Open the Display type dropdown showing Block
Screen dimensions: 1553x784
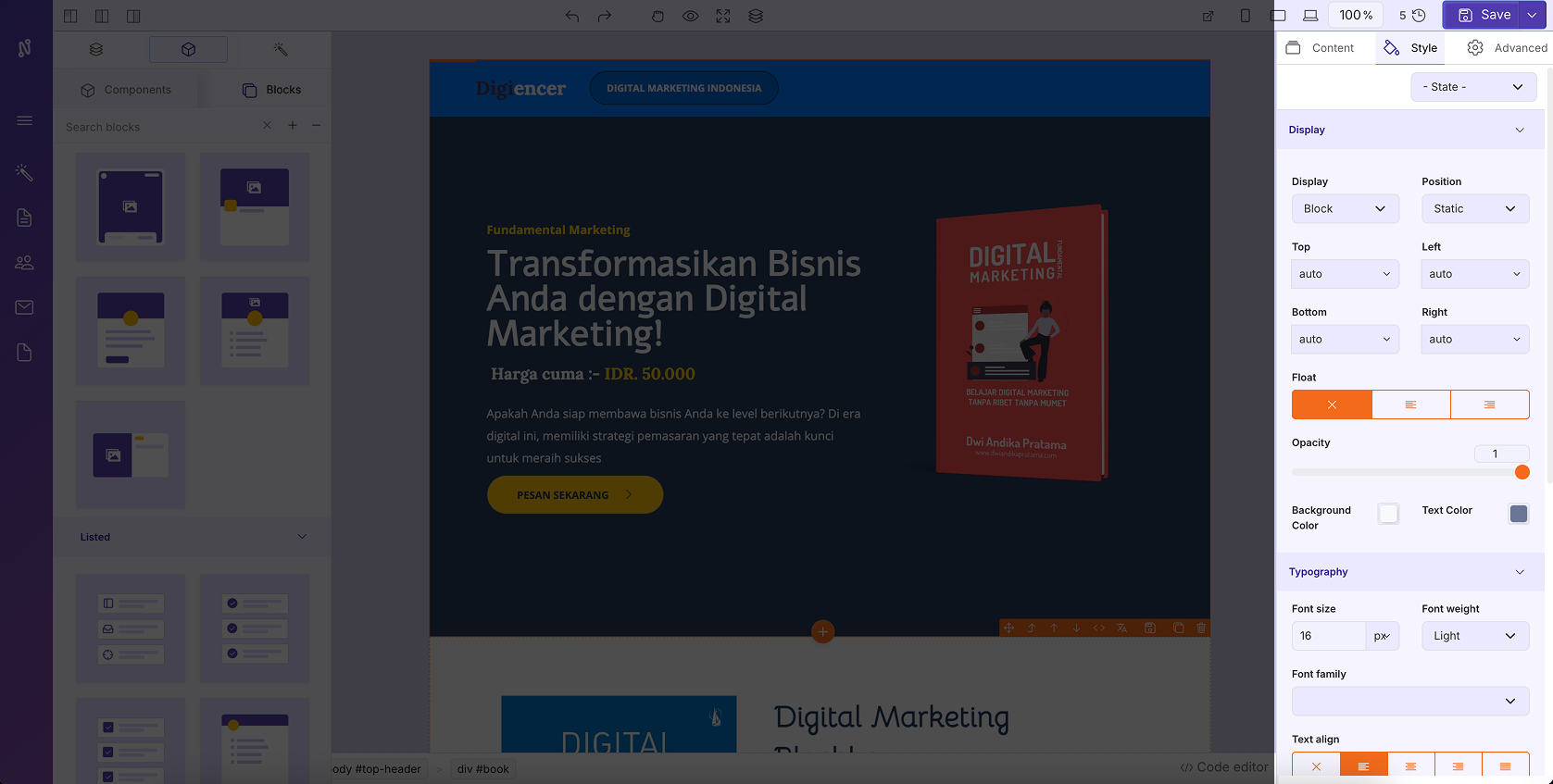pyautogui.click(x=1345, y=209)
